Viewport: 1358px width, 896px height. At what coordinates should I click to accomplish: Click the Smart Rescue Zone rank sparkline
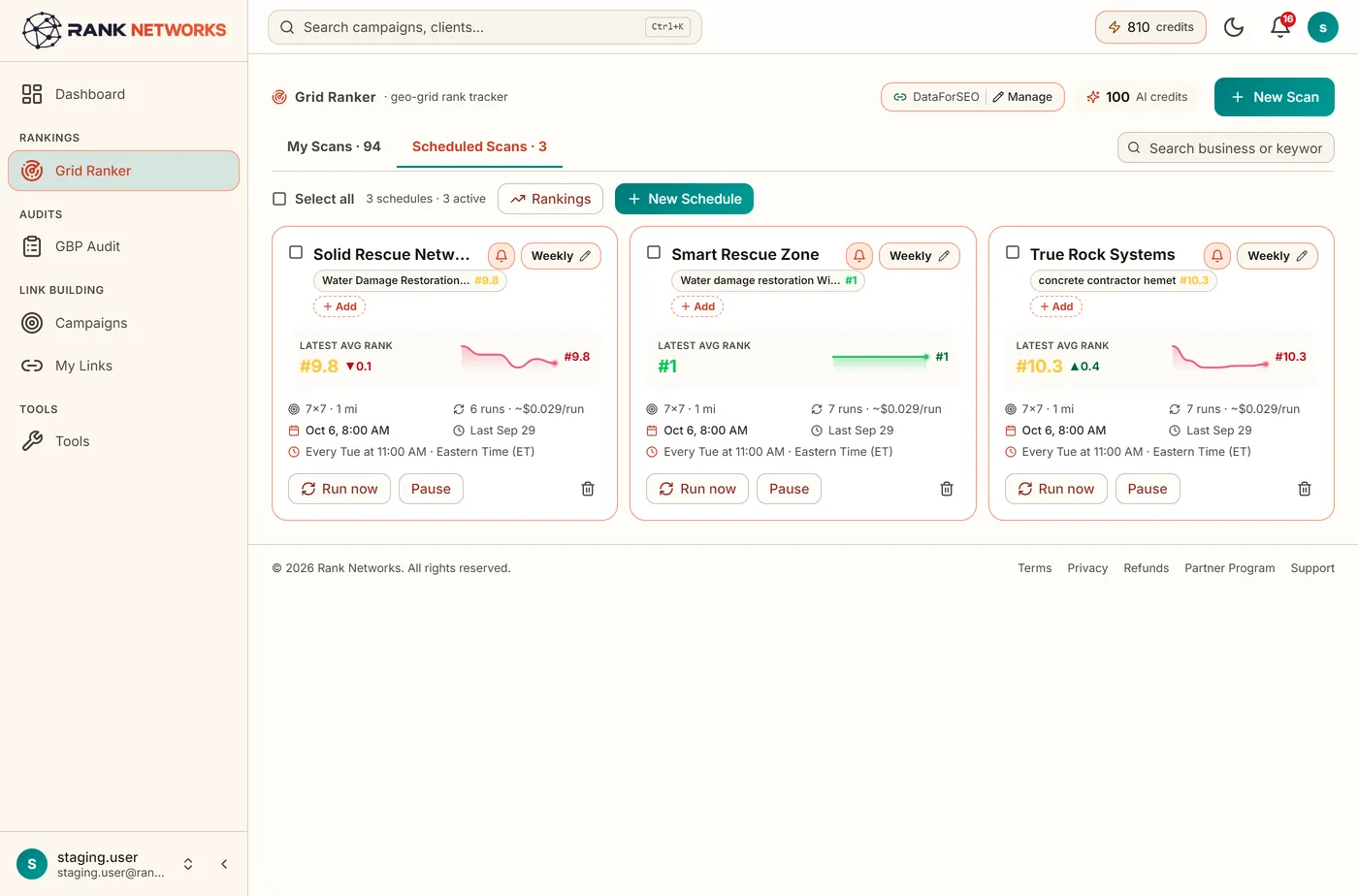tap(881, 358)
